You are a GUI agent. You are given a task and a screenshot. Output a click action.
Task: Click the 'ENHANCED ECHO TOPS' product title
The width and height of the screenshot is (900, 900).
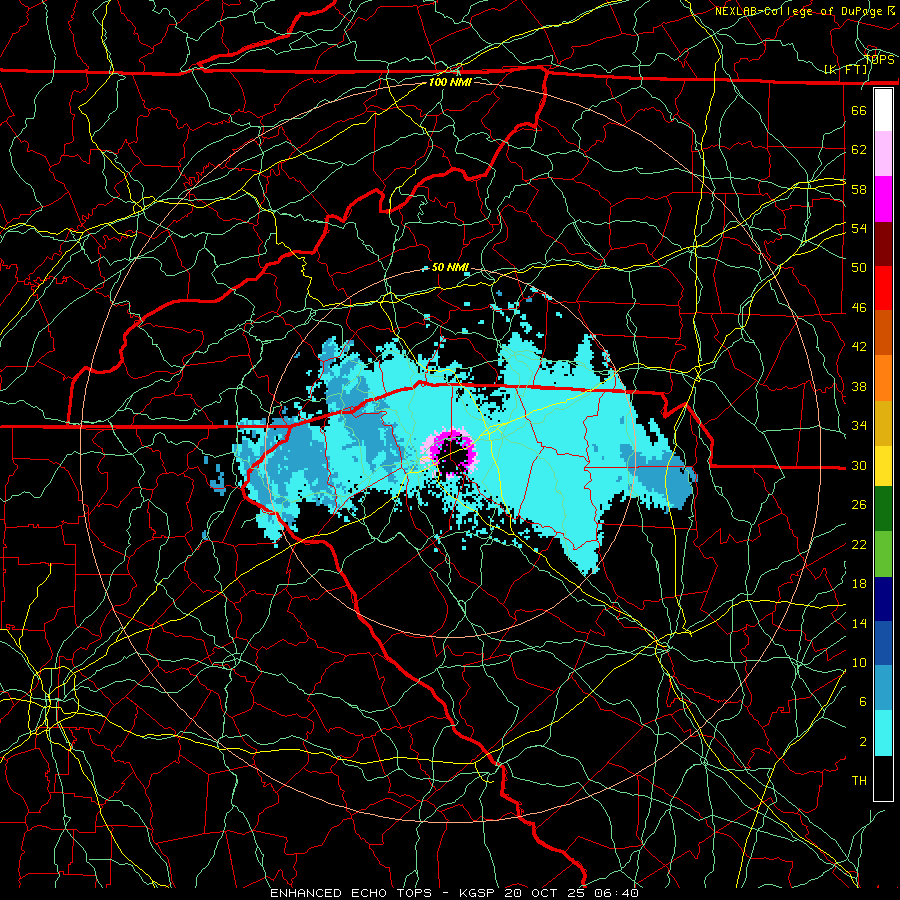click(351, 893)
